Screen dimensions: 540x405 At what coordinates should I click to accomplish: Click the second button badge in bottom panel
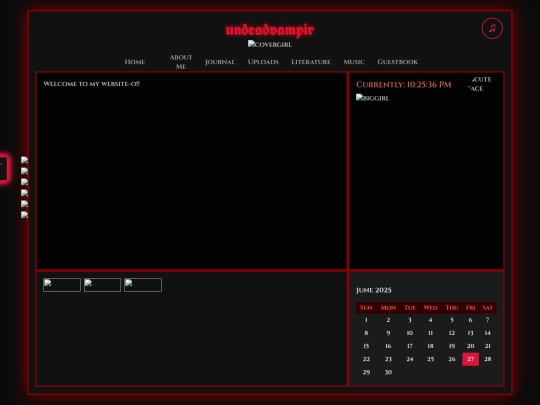[102, 285]
